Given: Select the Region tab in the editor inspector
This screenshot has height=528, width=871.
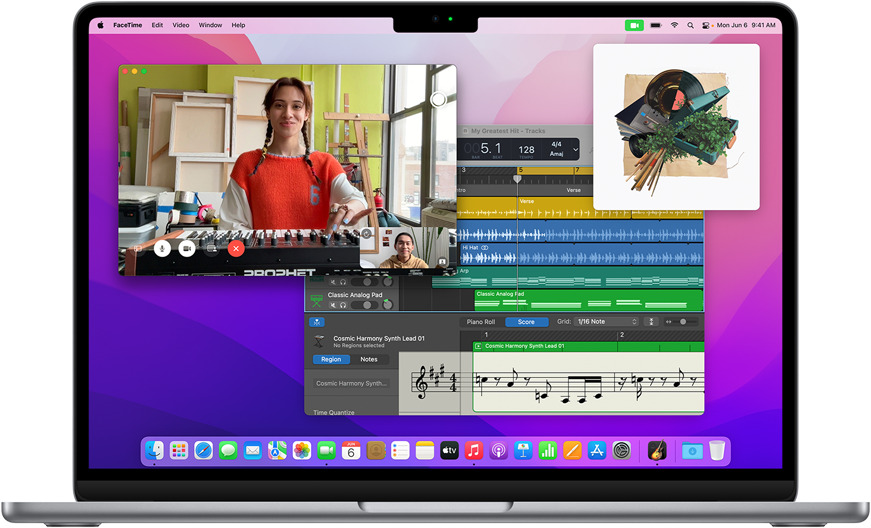Looking at the screenshot, I should click(x=331, y=360).
